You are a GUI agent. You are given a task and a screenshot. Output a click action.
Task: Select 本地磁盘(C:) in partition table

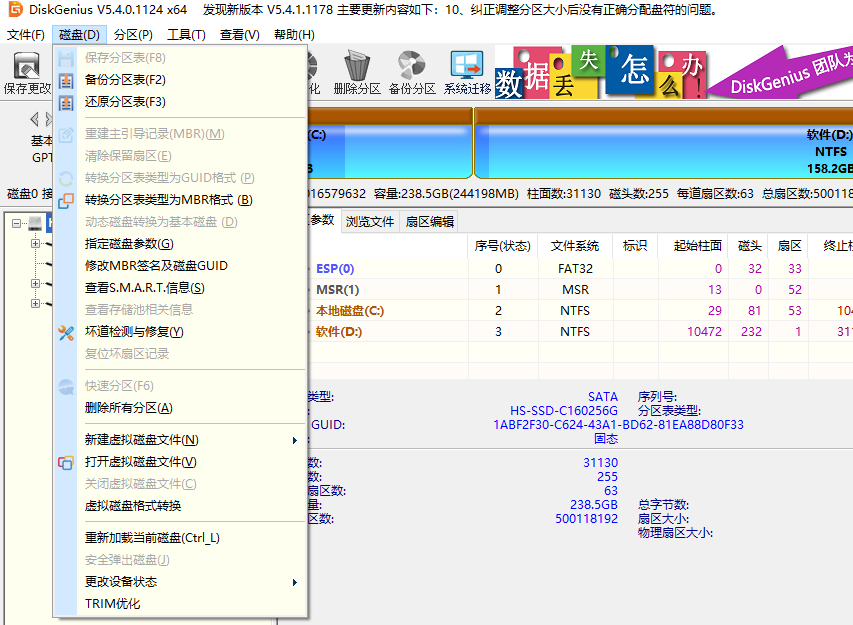point(350,311)
